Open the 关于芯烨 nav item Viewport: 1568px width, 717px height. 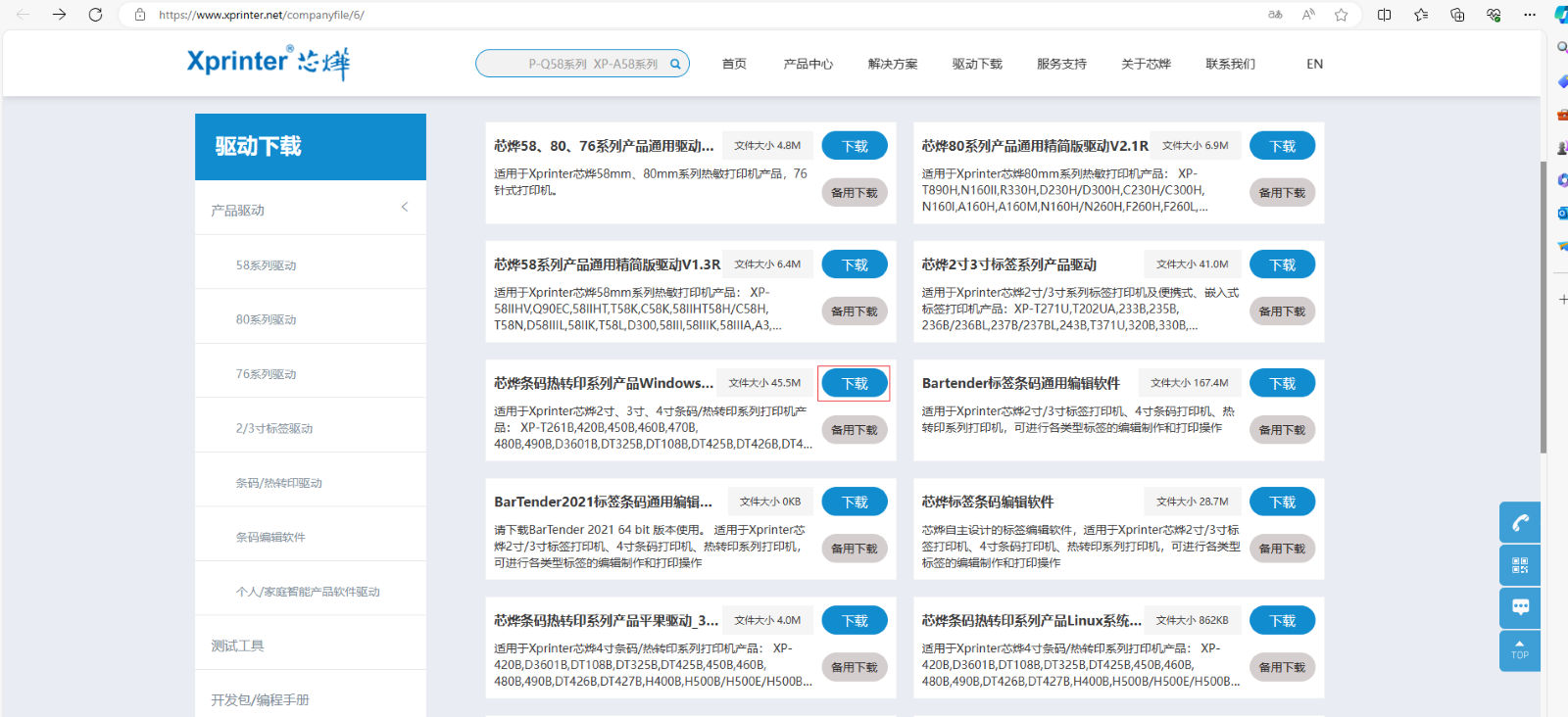pyautogui.click(x=1146, y=64)
